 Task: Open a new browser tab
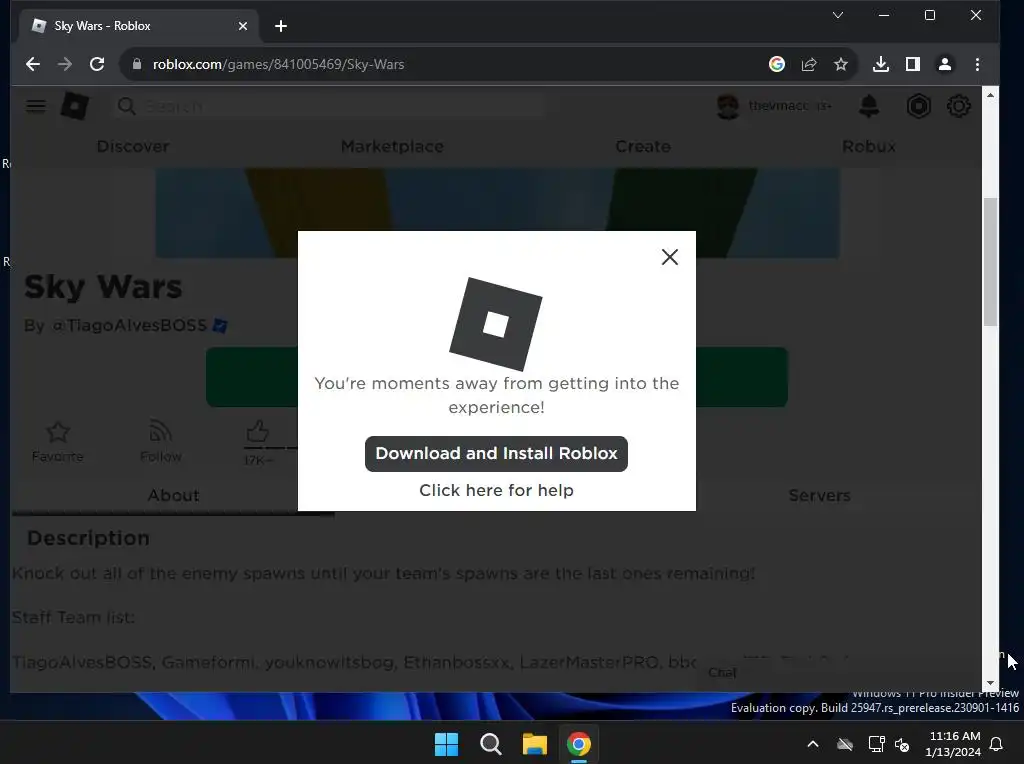pos(281,26)
